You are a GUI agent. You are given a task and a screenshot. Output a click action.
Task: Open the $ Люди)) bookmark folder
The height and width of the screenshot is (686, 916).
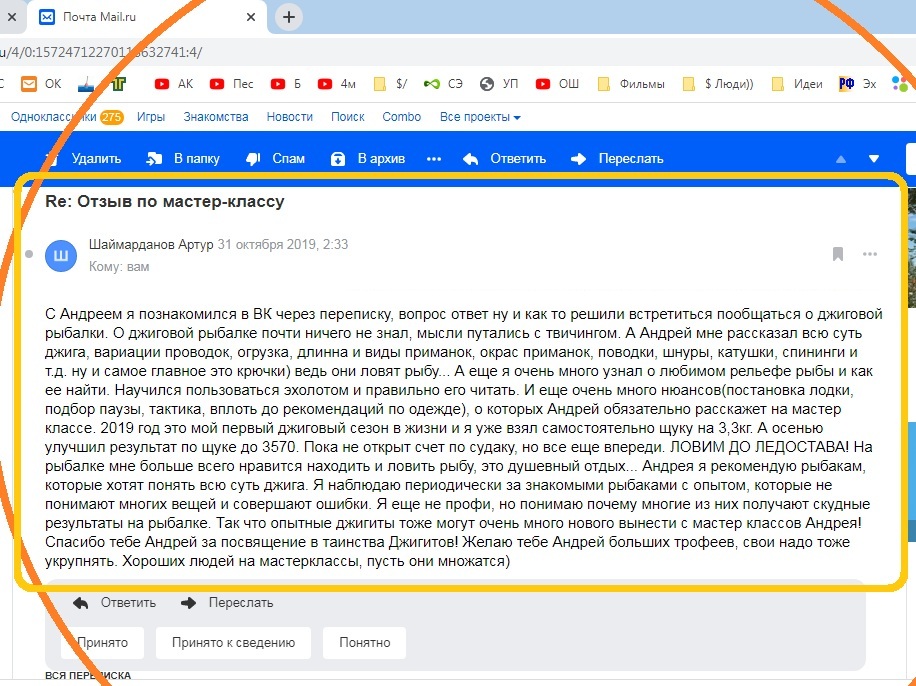[x=718, y=84]
